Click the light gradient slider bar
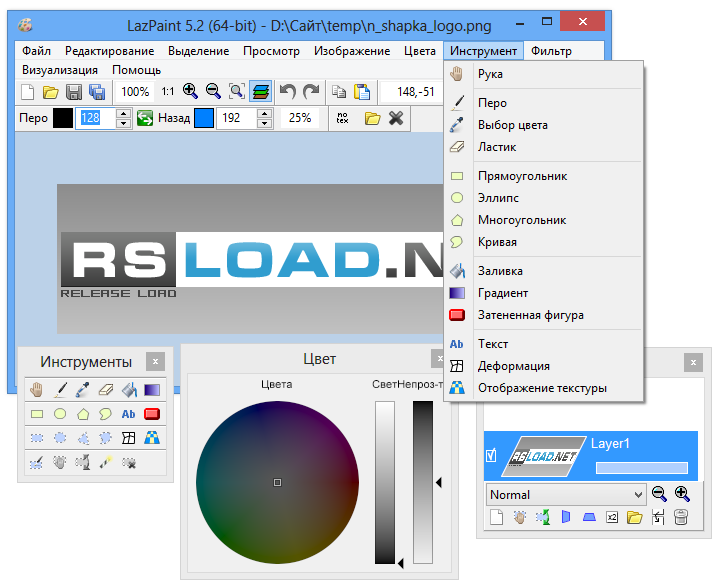Image resolution: width=727 pixels, height=587 pixels. 385,482
